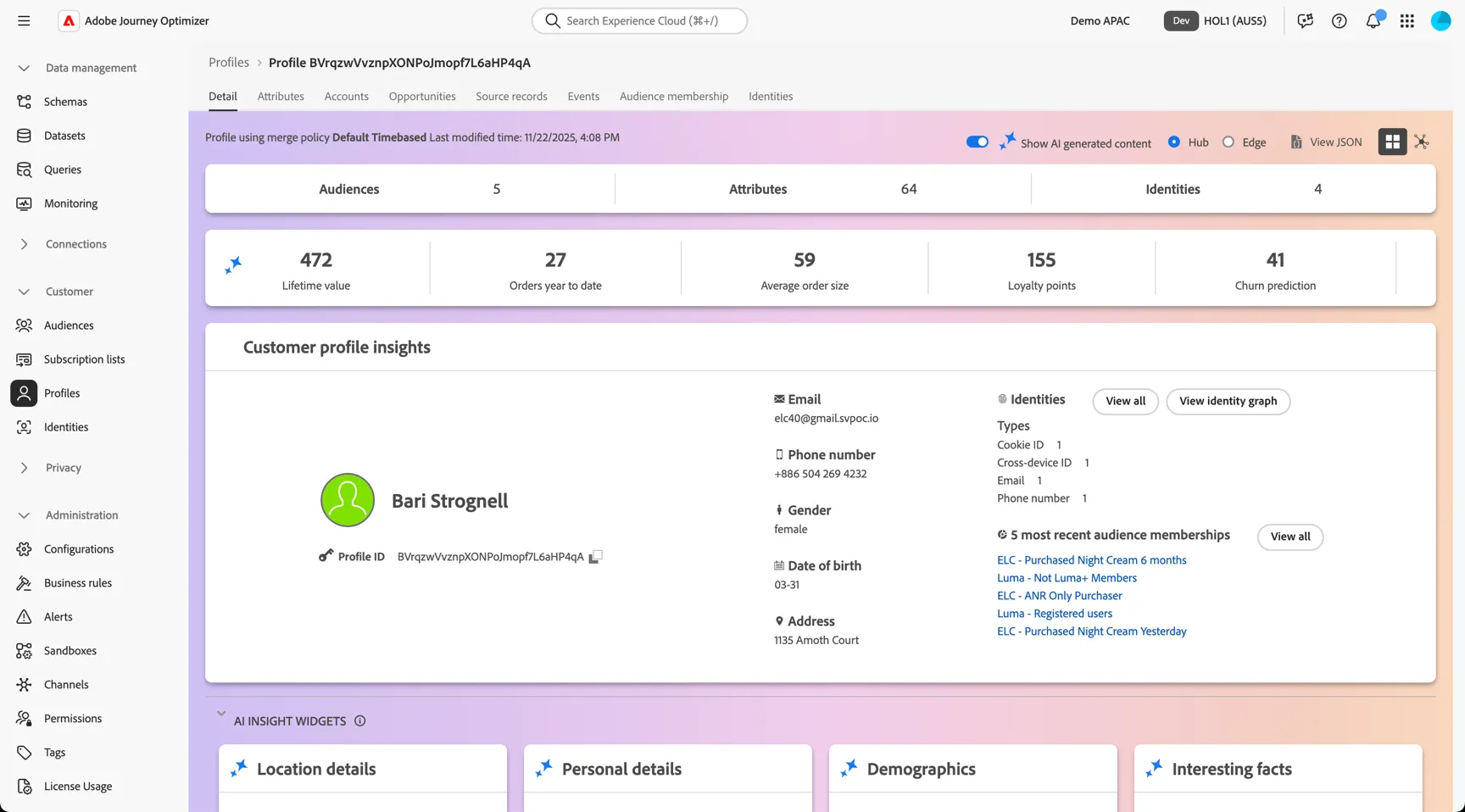Switch to the card layout view icon

pyautogui.click(x=1392, y=142)
